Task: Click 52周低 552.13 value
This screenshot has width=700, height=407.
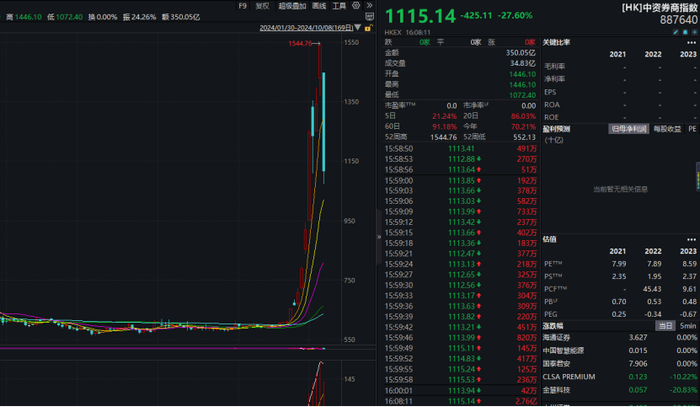Action: (524, 137)
